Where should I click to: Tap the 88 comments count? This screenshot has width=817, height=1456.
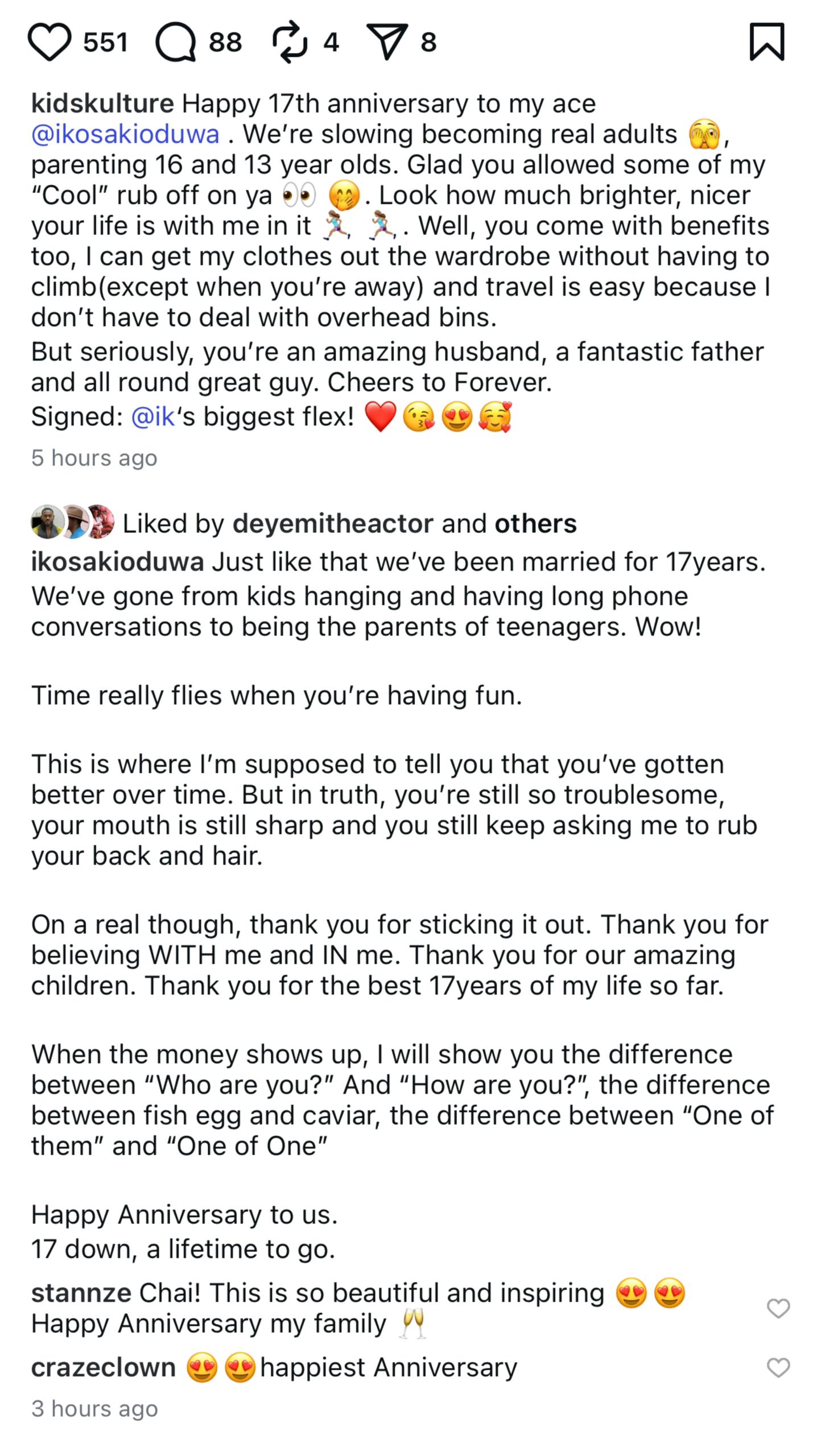[225, 43]
